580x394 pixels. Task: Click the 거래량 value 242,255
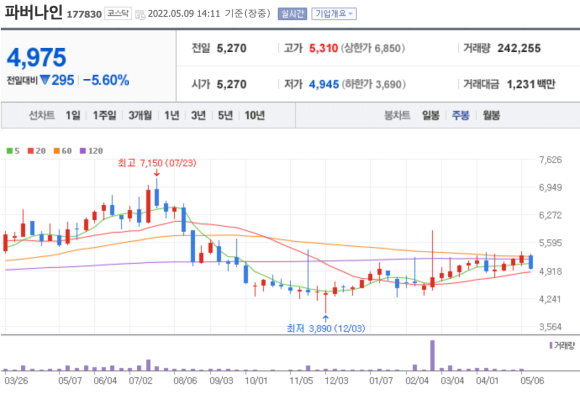519,48
